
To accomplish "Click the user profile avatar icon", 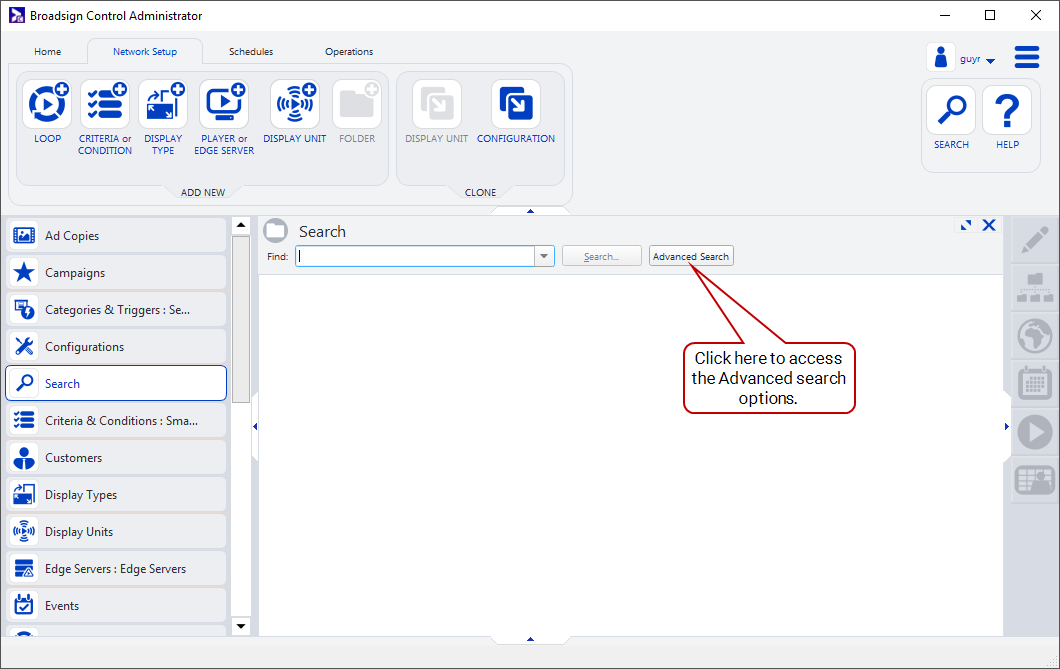I will click(x=940, y=57).
